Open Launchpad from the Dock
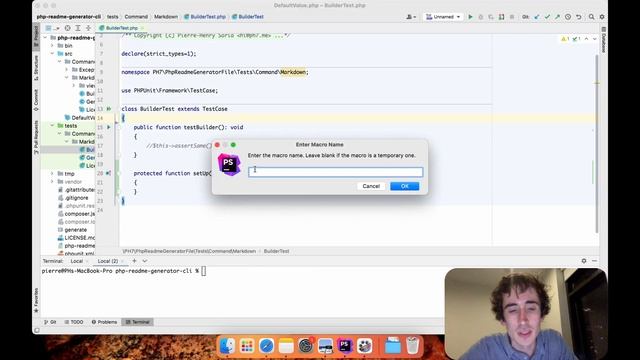Viewport: 640px width, 360px height. (247, 346)
